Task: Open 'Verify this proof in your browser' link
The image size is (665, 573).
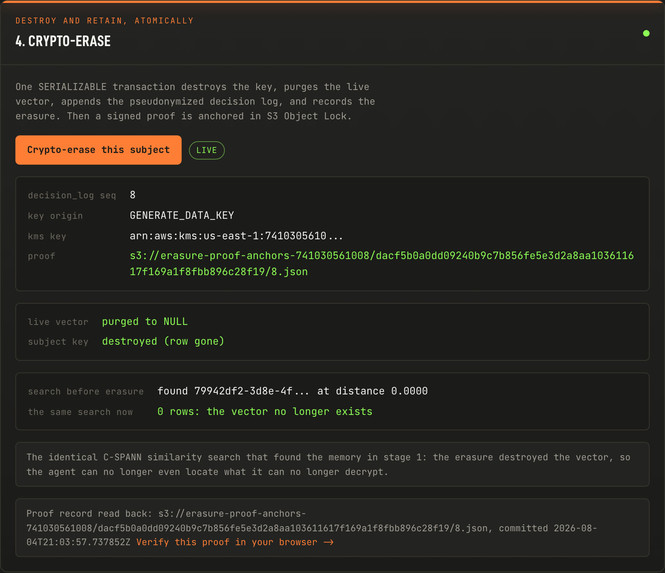Action: 235,542
